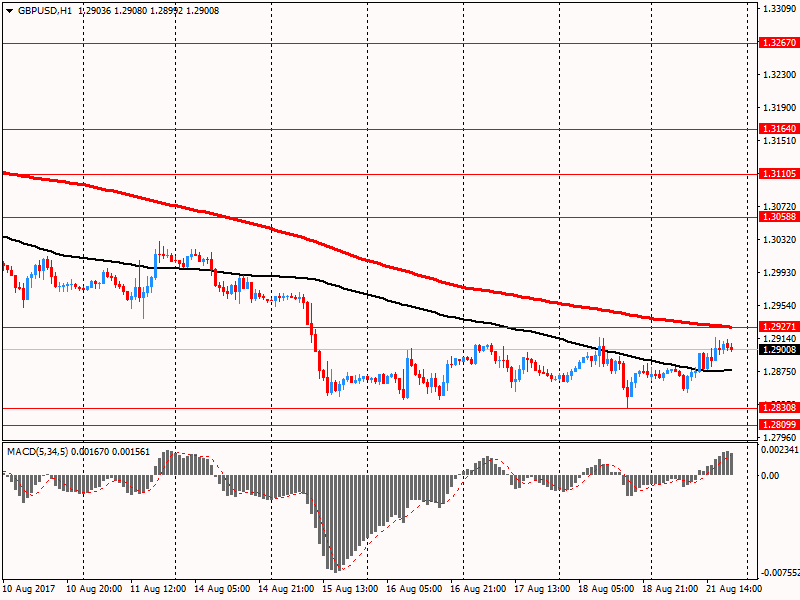Click the 14 Aug 21:00 time label
This screenshot has height=600, width=800.
click(286, 589)
